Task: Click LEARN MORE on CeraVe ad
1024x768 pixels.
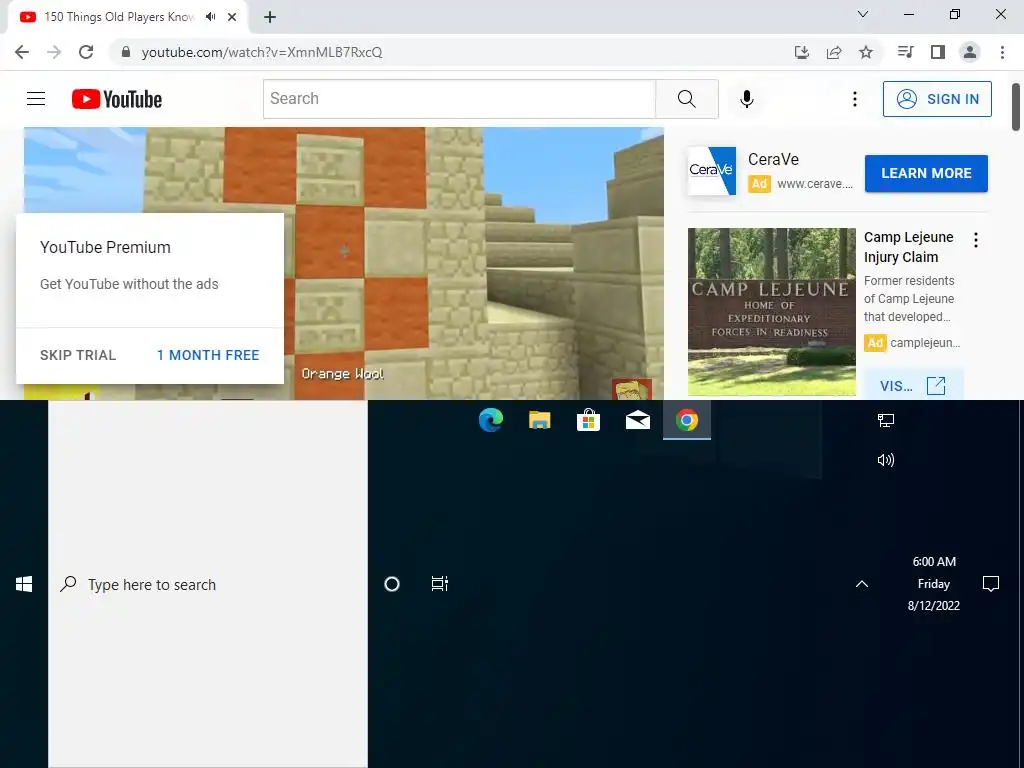Action: (x=926, y=174)
